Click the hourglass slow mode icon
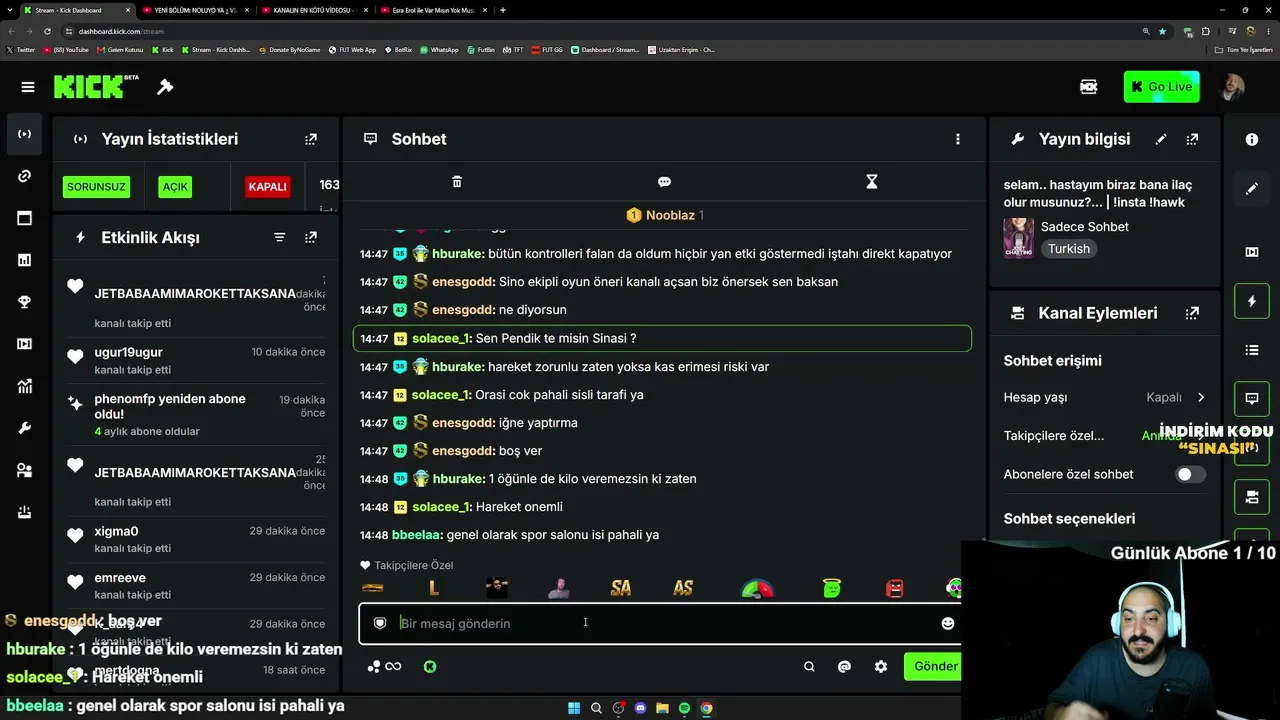The height and width of the screenshot is (720, 1280). coord(871,182)
